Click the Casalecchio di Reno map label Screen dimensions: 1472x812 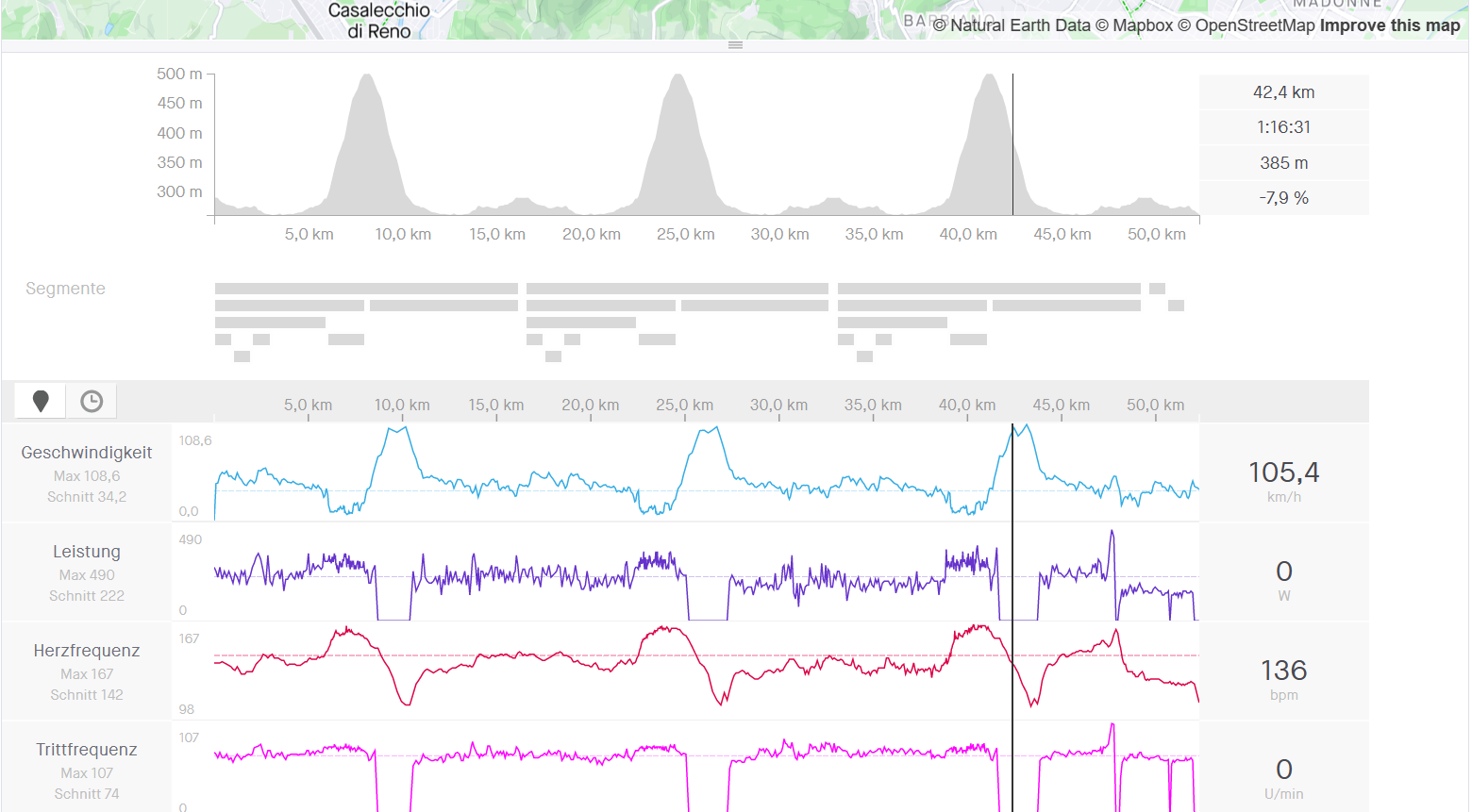coord(378,20)
